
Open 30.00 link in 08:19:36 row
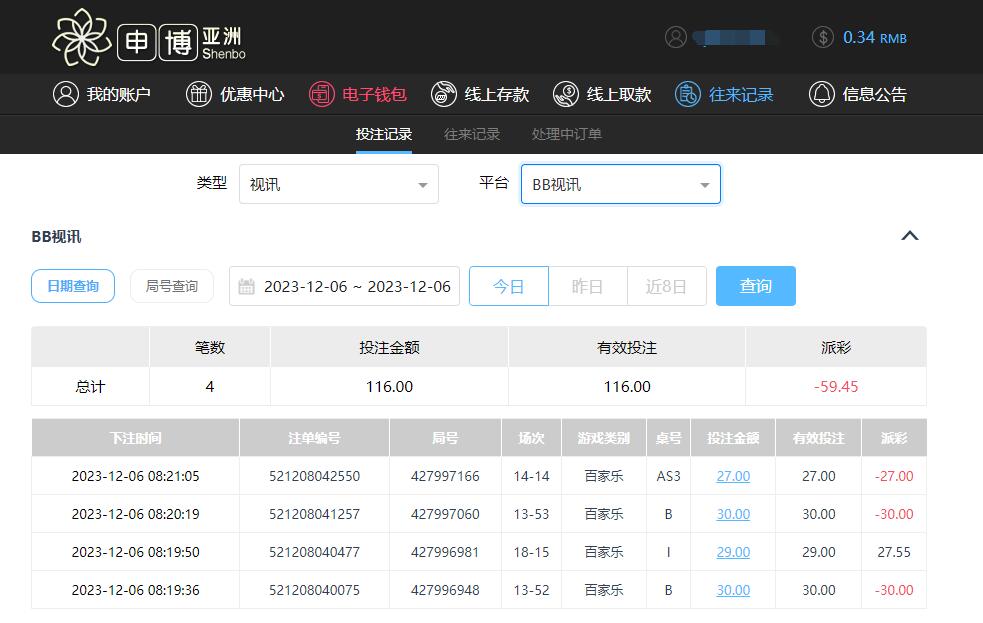733,590
